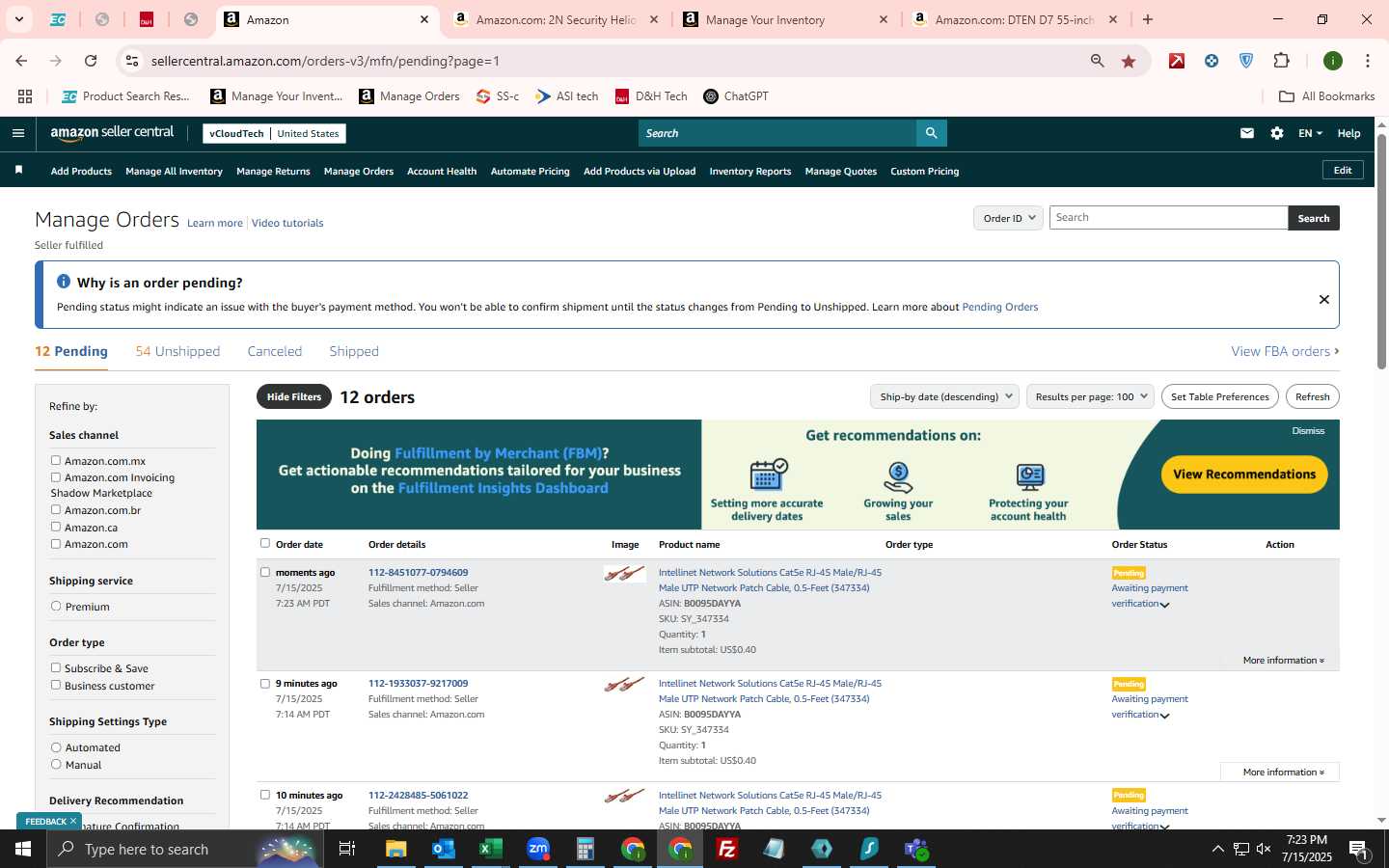Reload the page with browser refresh icon
Screen dimensions: 1389x868
[91, 61]
